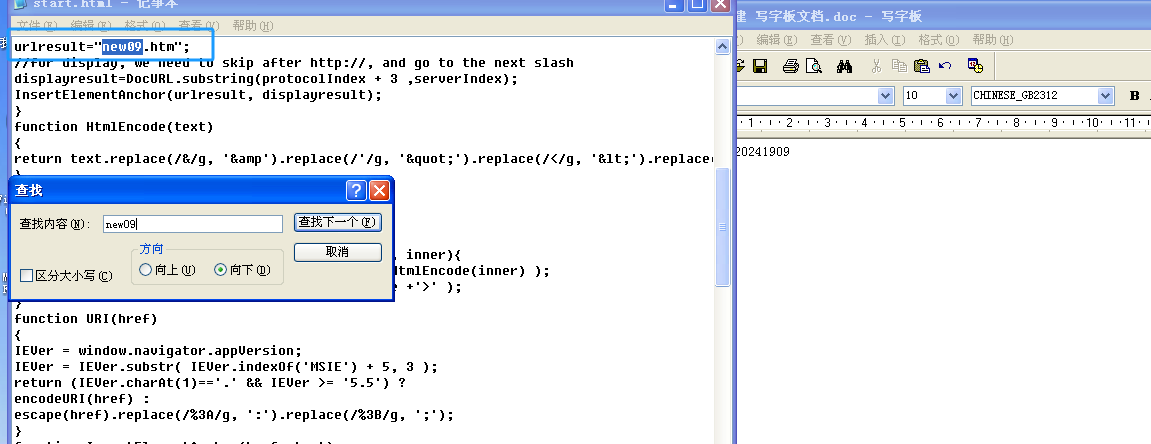Open Notepad's 查看 menu
The width and height of the screenshot is (1151, 444).
pyautogui.click(x=199, y=26)
